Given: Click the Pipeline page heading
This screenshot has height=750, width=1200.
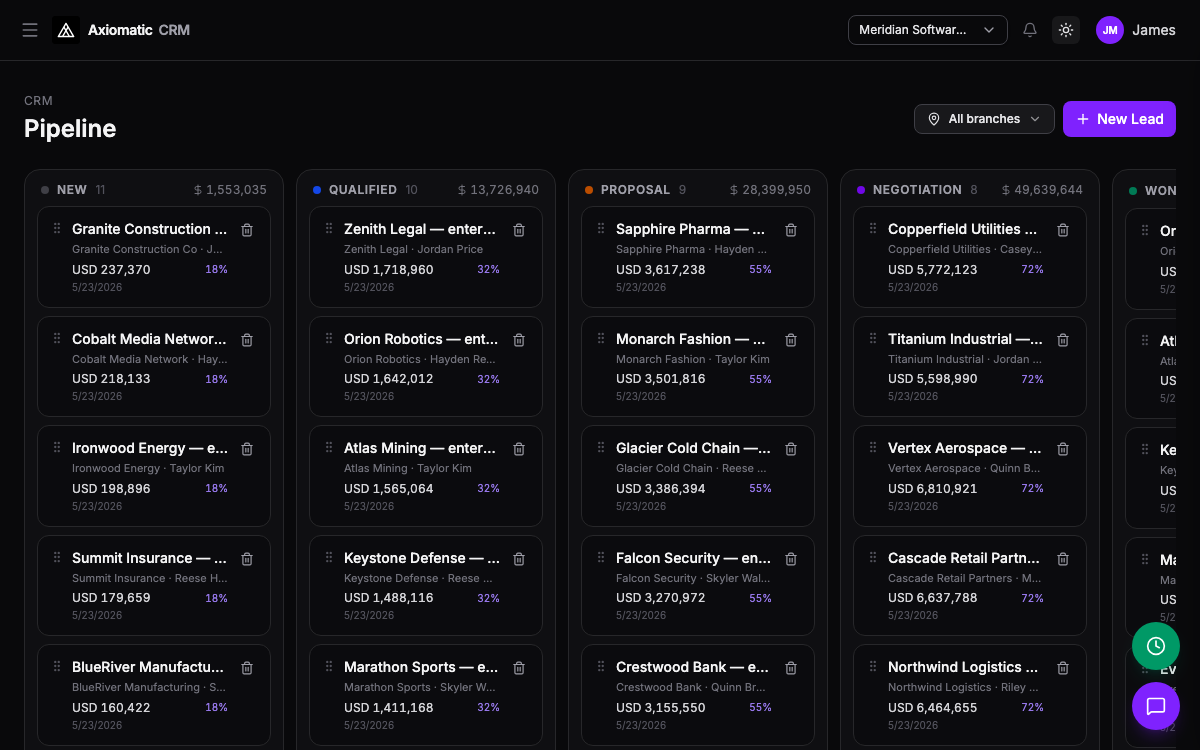Looking at the screenshot, I should pyautogui.click(x=70, y=128).
